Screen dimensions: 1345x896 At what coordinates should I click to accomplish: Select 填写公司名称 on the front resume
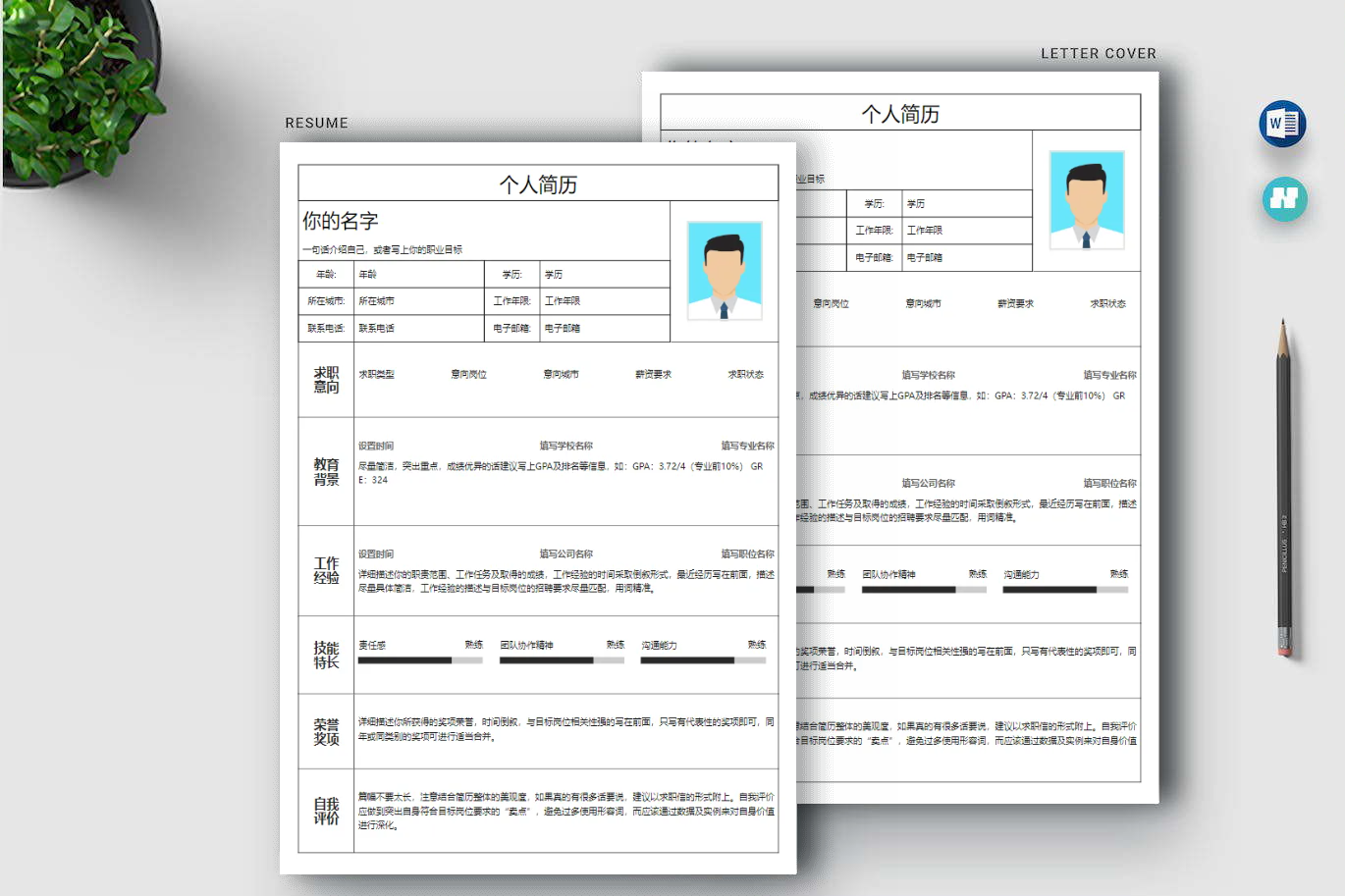(x=565, y=553)
